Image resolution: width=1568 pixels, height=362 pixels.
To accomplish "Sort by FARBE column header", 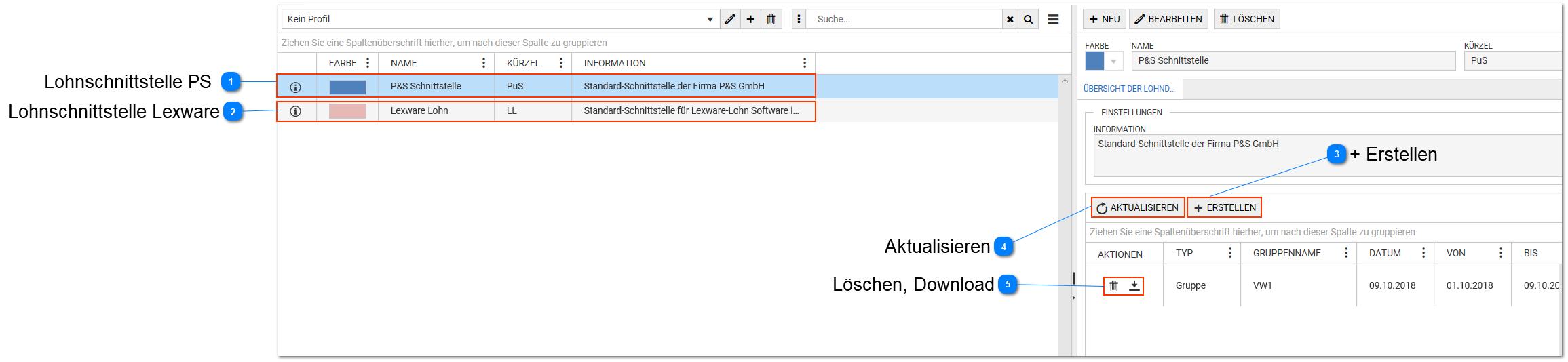I will click(x=343, y=63).
